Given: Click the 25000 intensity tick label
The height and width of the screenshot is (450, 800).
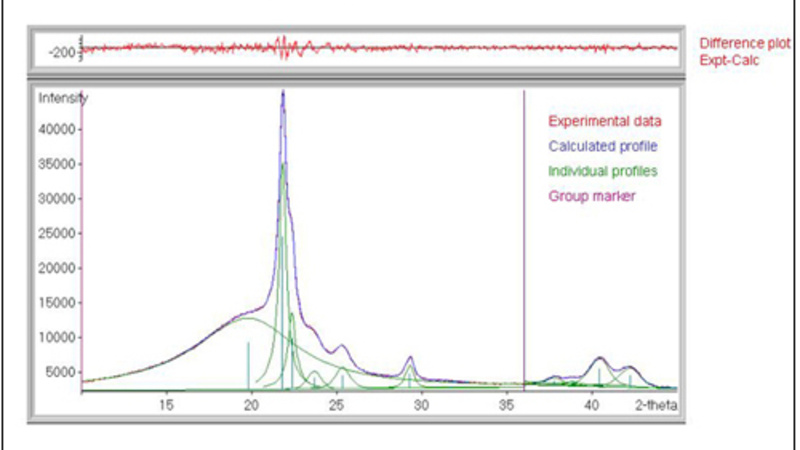Looking at the screenshot, I should click(x=57, y=234).
